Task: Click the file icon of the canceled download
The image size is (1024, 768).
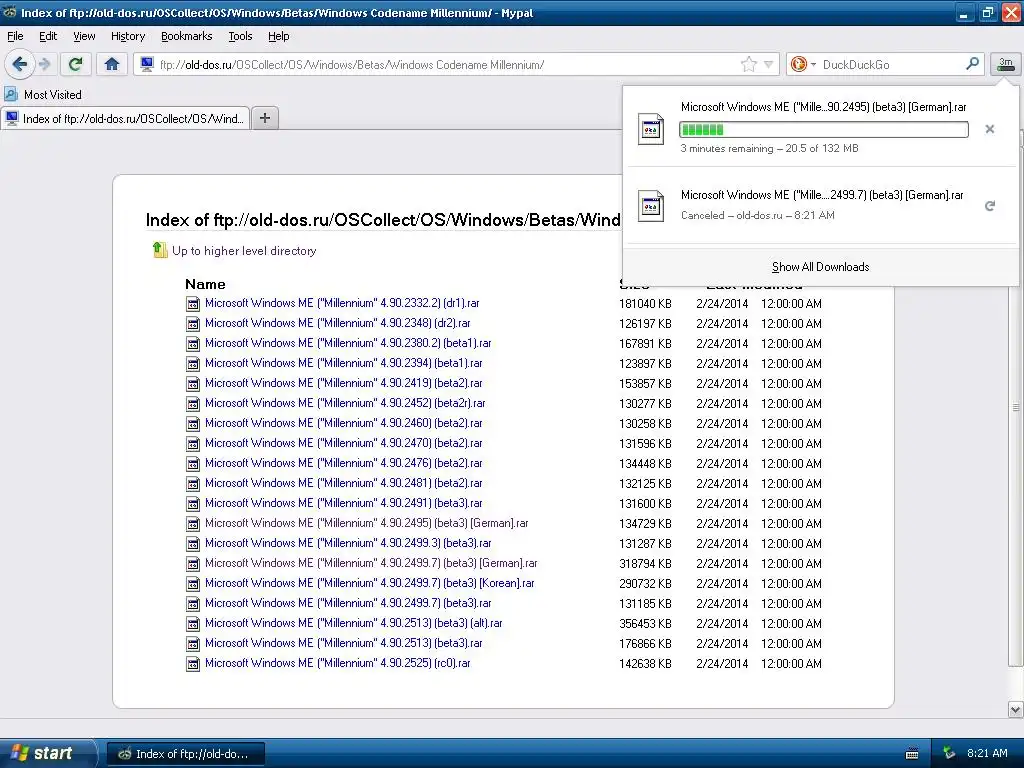Action: pyautogui.click(x=650, y=206)
